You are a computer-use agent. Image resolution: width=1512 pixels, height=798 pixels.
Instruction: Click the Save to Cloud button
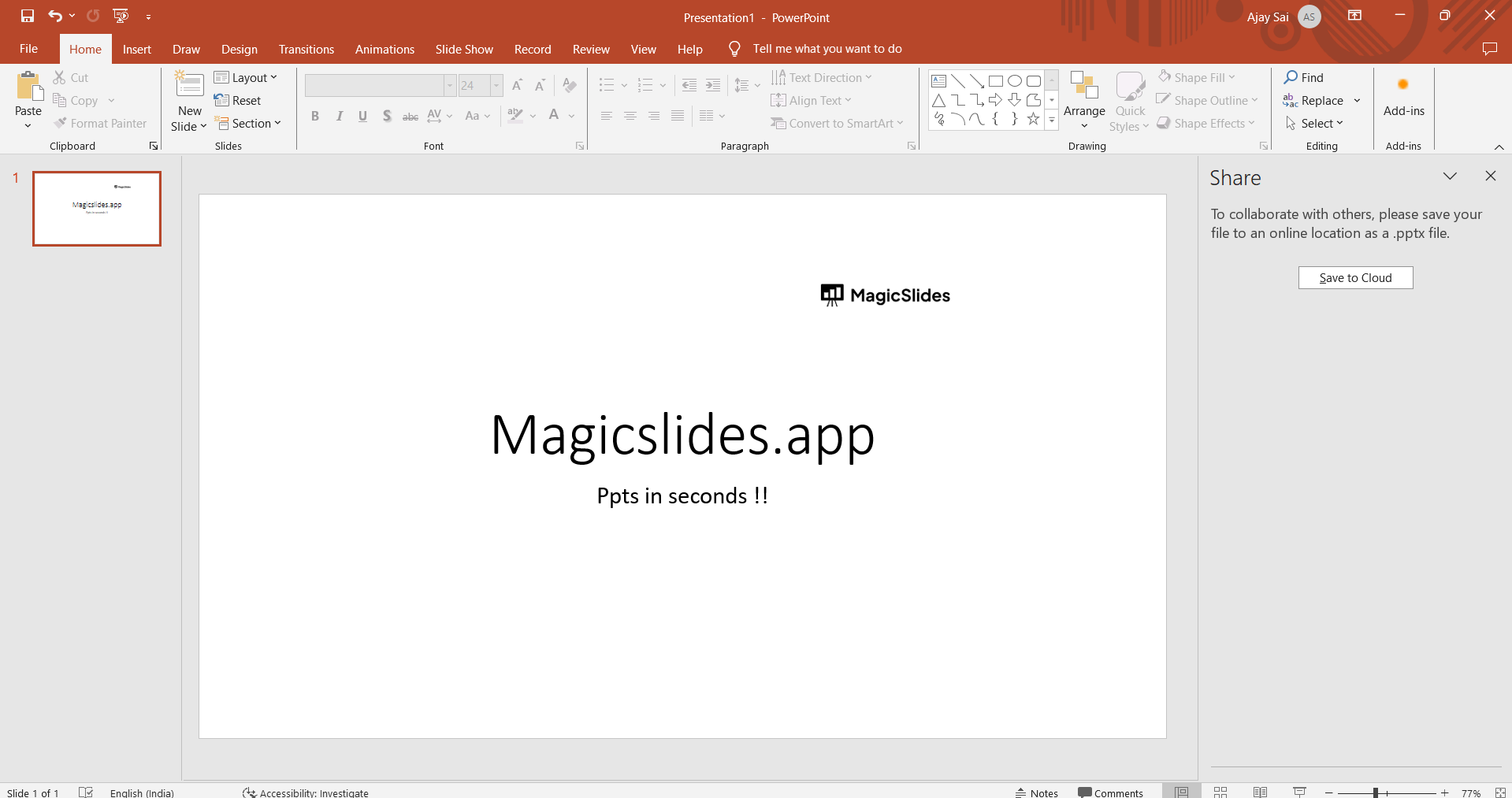coord(1355,278)
